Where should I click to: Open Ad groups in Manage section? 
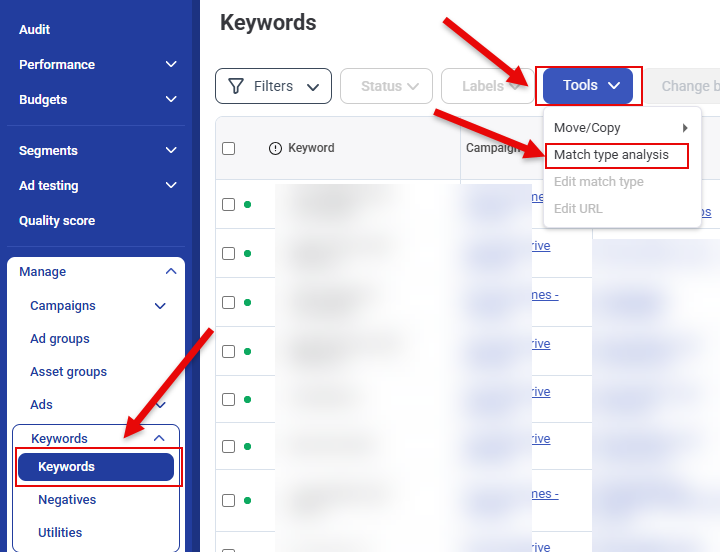[60, 339]
